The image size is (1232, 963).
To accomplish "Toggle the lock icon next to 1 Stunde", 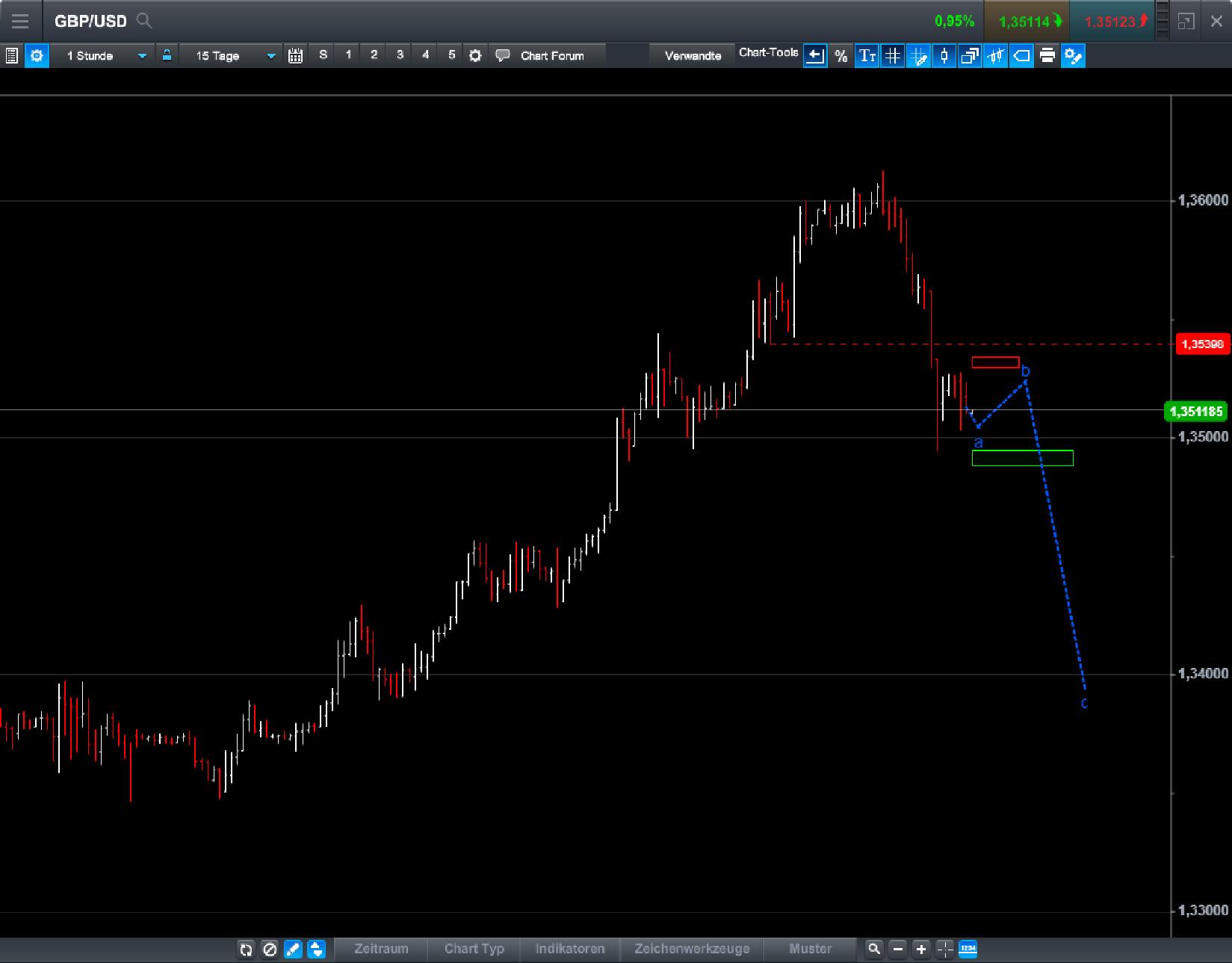I will point(167,55).
